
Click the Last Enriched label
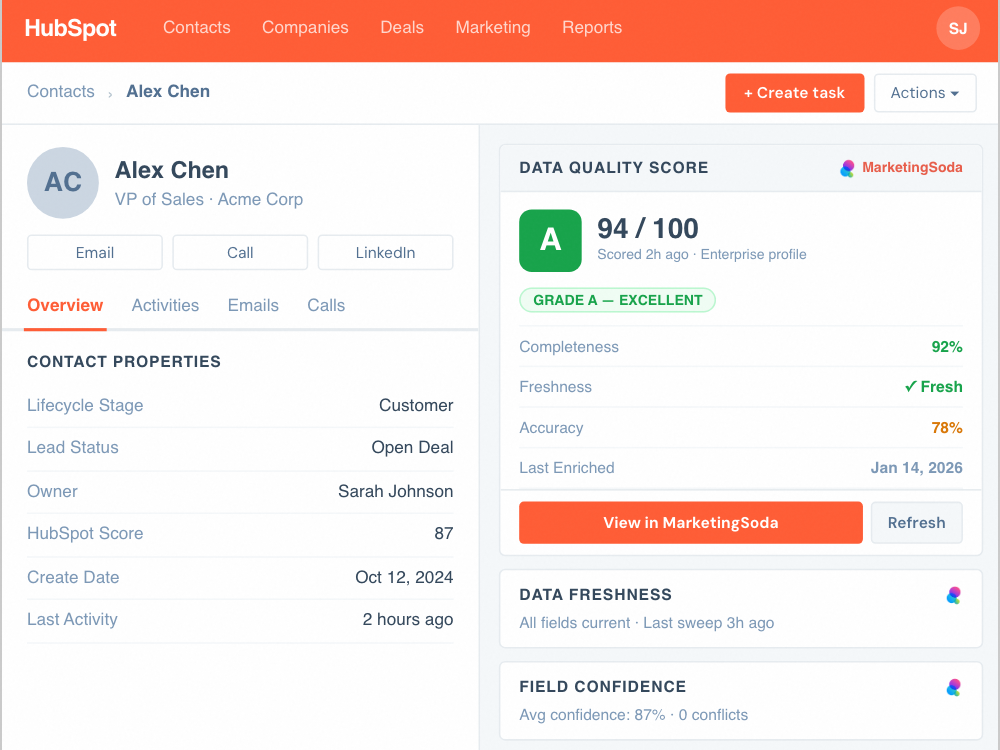(x=566, y=468)
